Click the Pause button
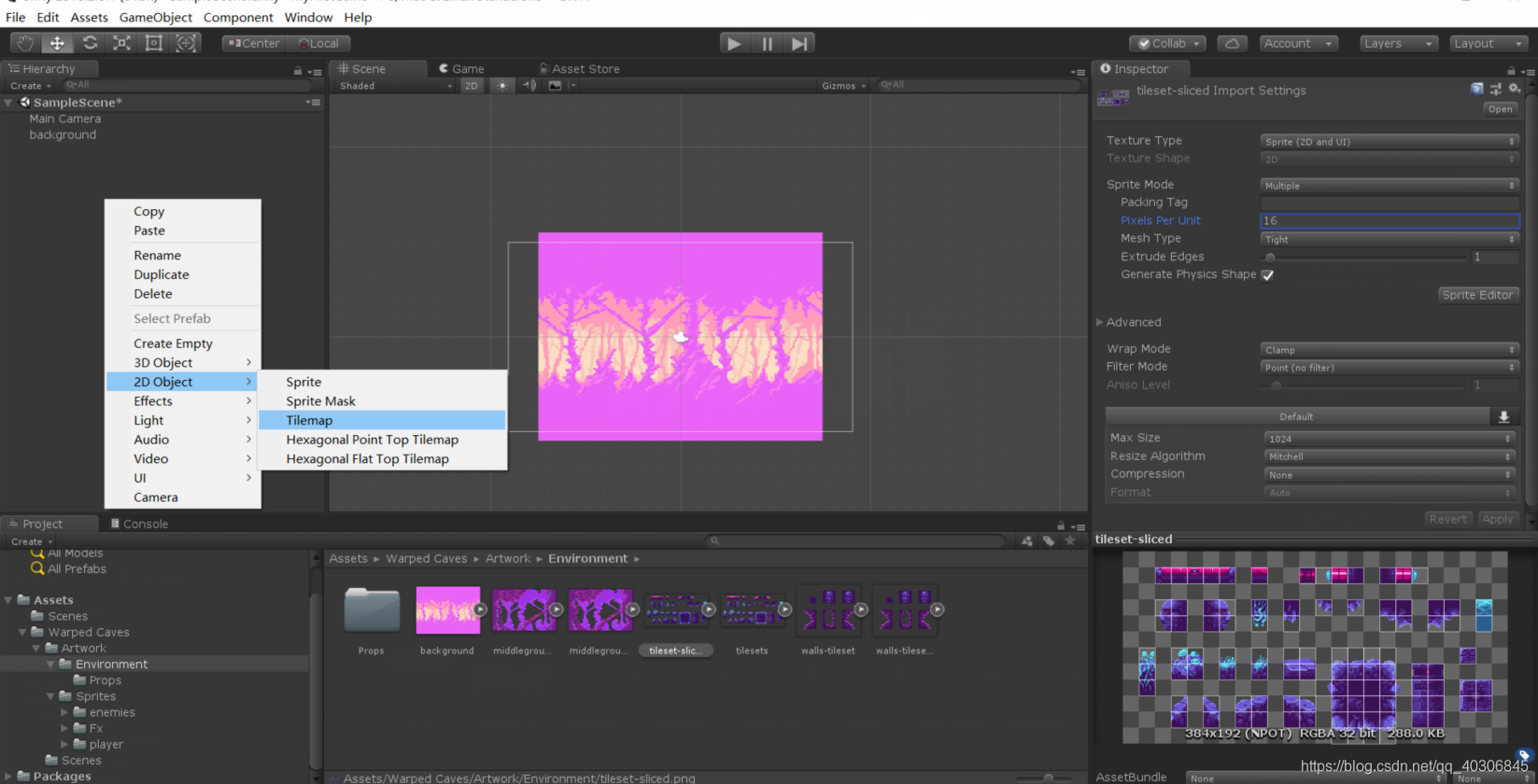 [767, 44]
